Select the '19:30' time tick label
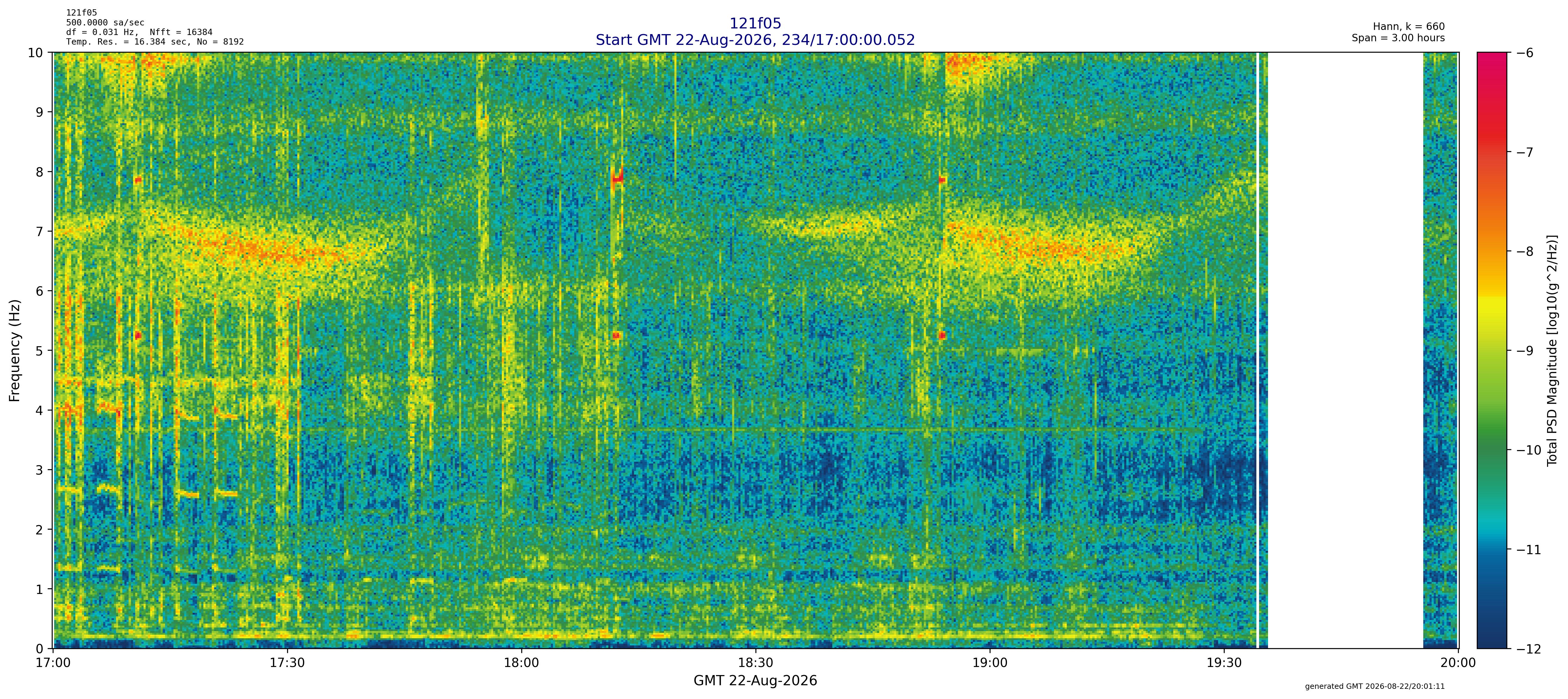The image size is (1568, 699). point(1224,663)
